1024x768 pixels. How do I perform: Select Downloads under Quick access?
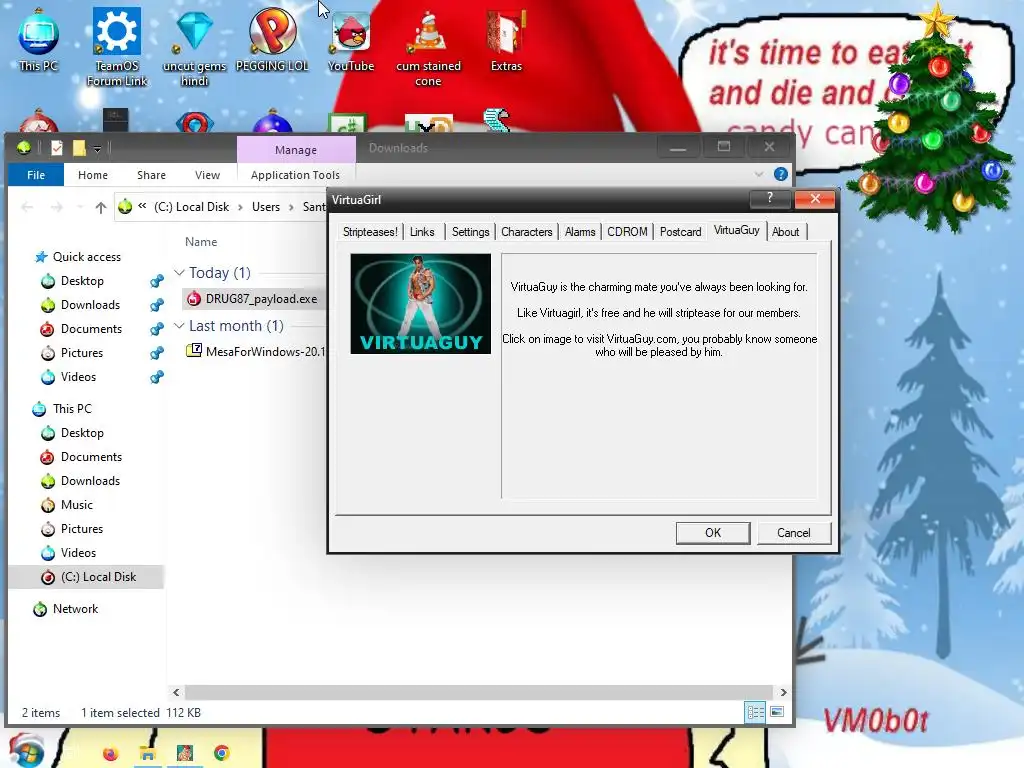90,305
